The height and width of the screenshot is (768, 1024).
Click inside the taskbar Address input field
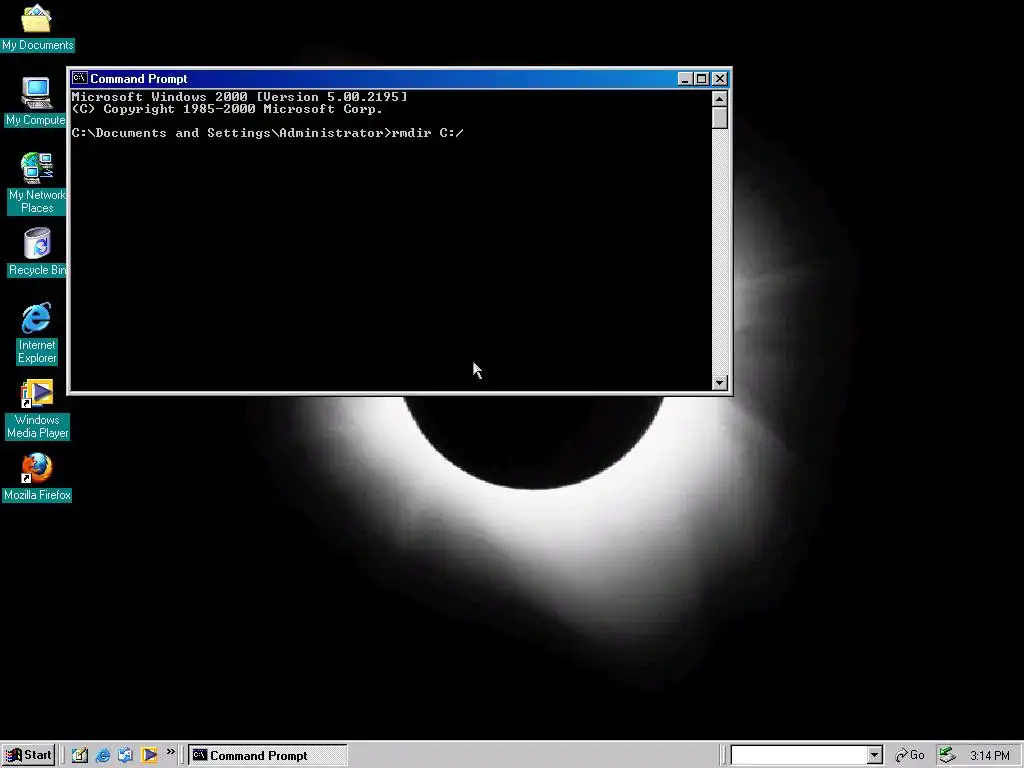pyautogui.click(x=799, y=755)
